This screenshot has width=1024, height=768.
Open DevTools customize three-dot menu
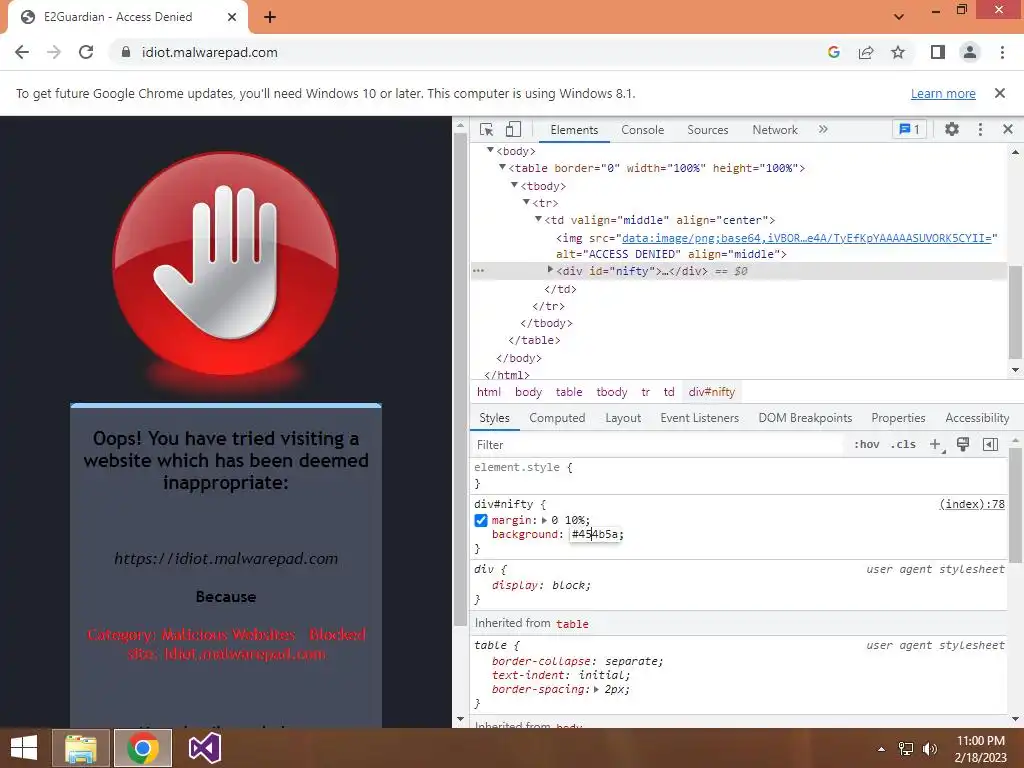pyautogui.click(x=980, y=129)
